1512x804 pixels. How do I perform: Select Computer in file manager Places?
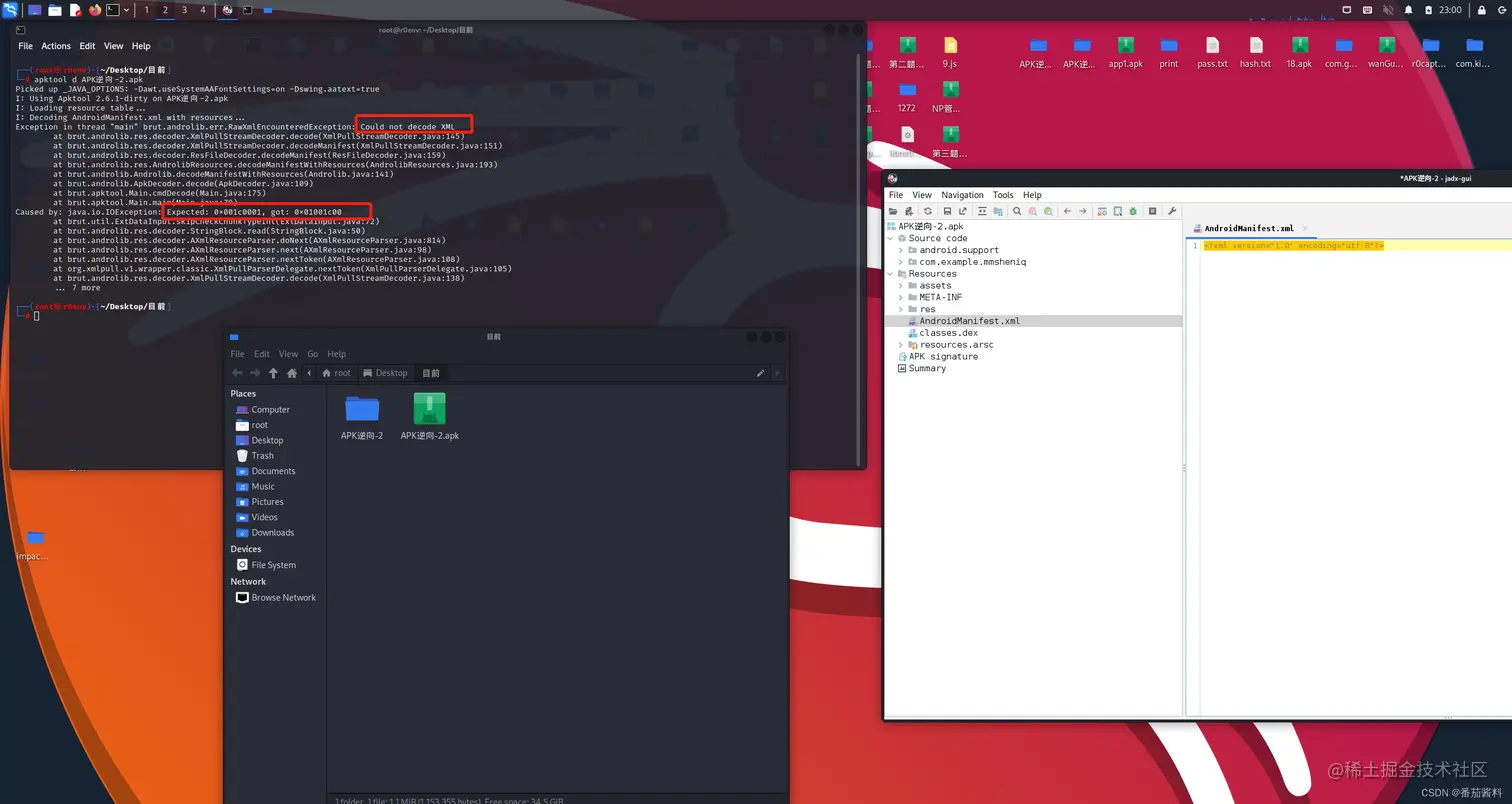coord(263,410)
